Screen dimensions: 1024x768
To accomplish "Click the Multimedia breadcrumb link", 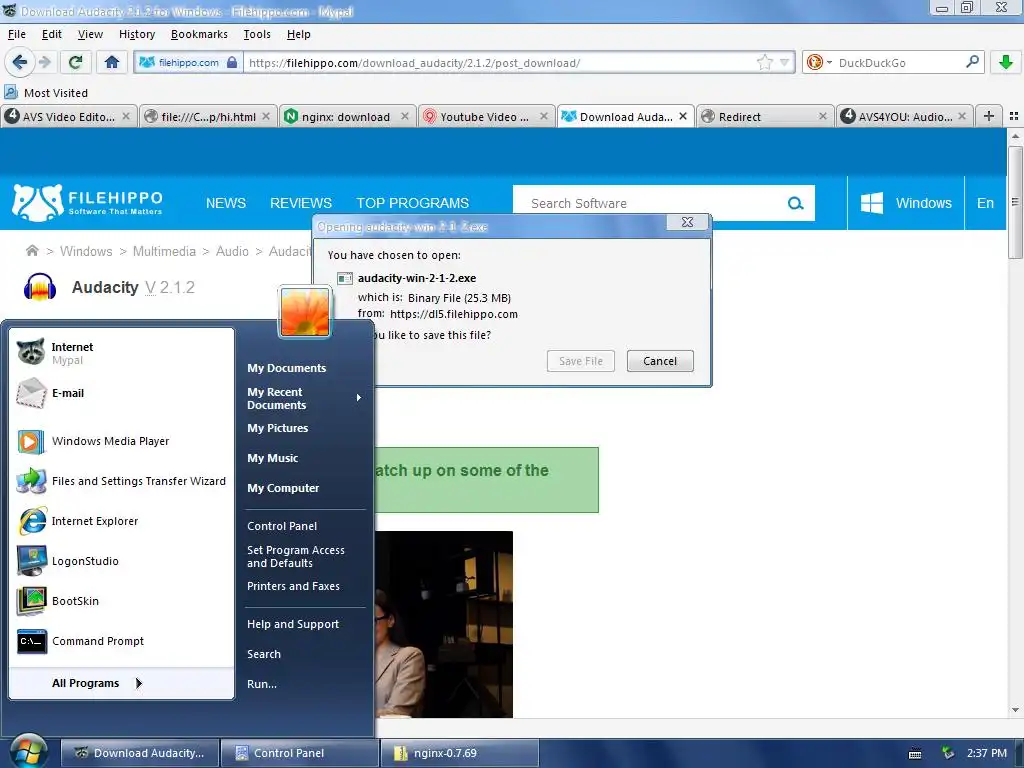I will click(x=164, y=251).
